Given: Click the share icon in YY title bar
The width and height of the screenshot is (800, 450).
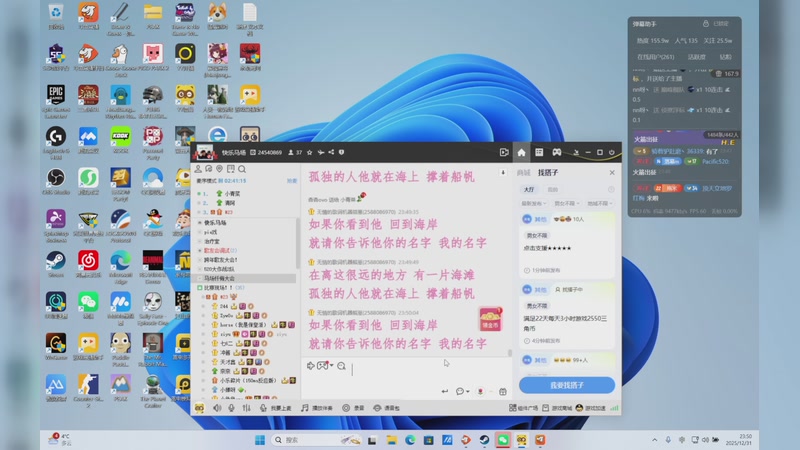Looking at the screenshot, I should (x=331, y=152).
